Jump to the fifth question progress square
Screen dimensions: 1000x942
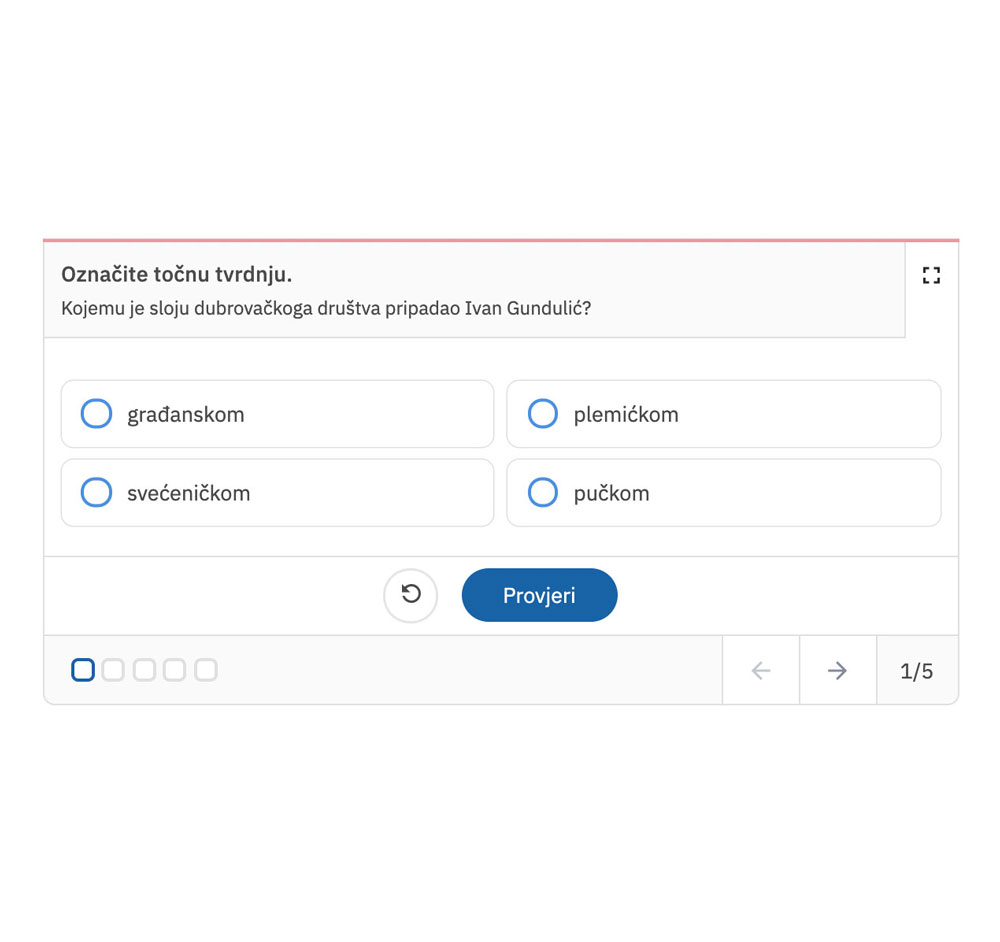[x=206, y=670]
